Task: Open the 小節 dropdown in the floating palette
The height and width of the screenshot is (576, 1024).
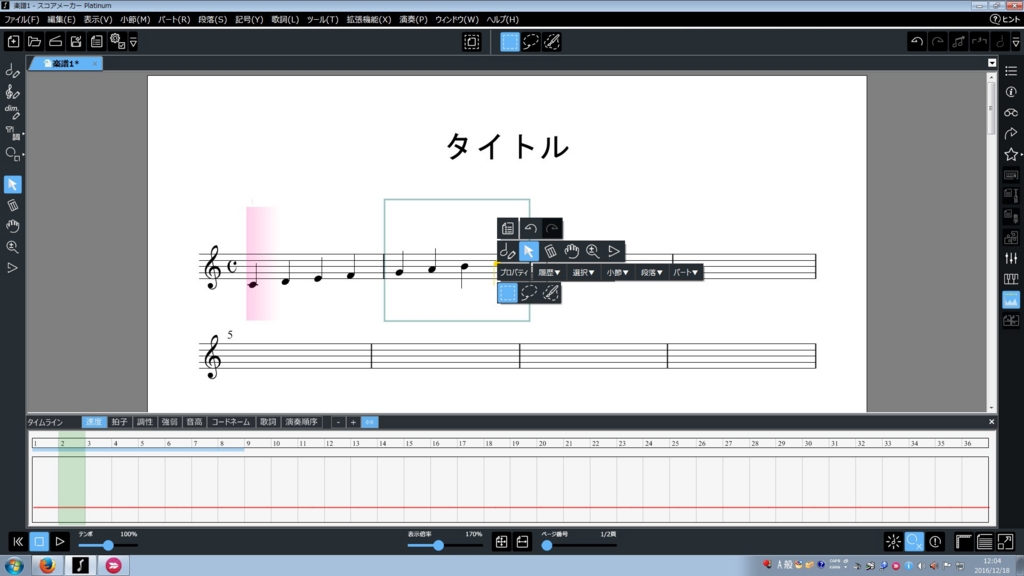Action: [617, 272]
